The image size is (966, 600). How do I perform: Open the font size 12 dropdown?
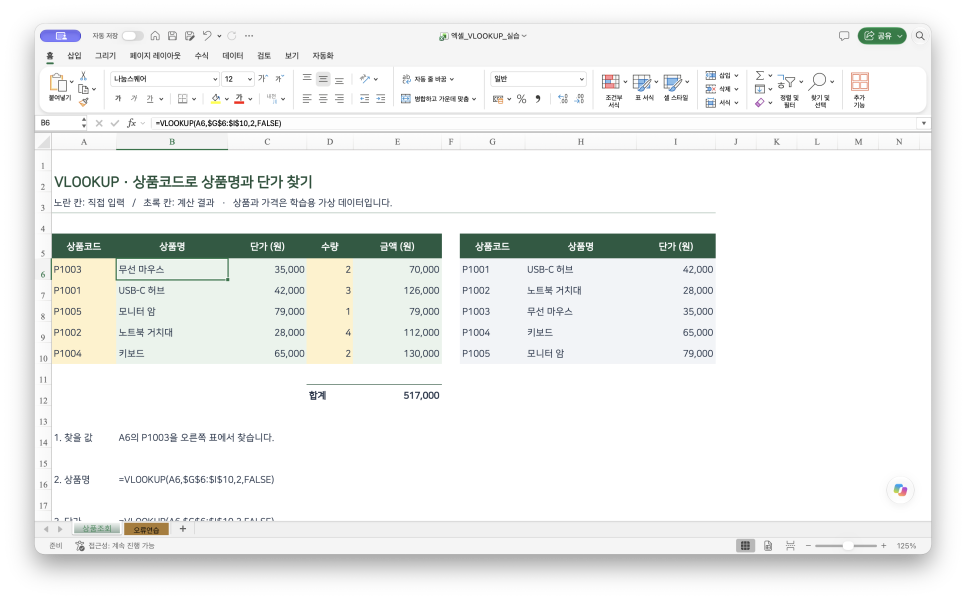[x=250, y=79]
